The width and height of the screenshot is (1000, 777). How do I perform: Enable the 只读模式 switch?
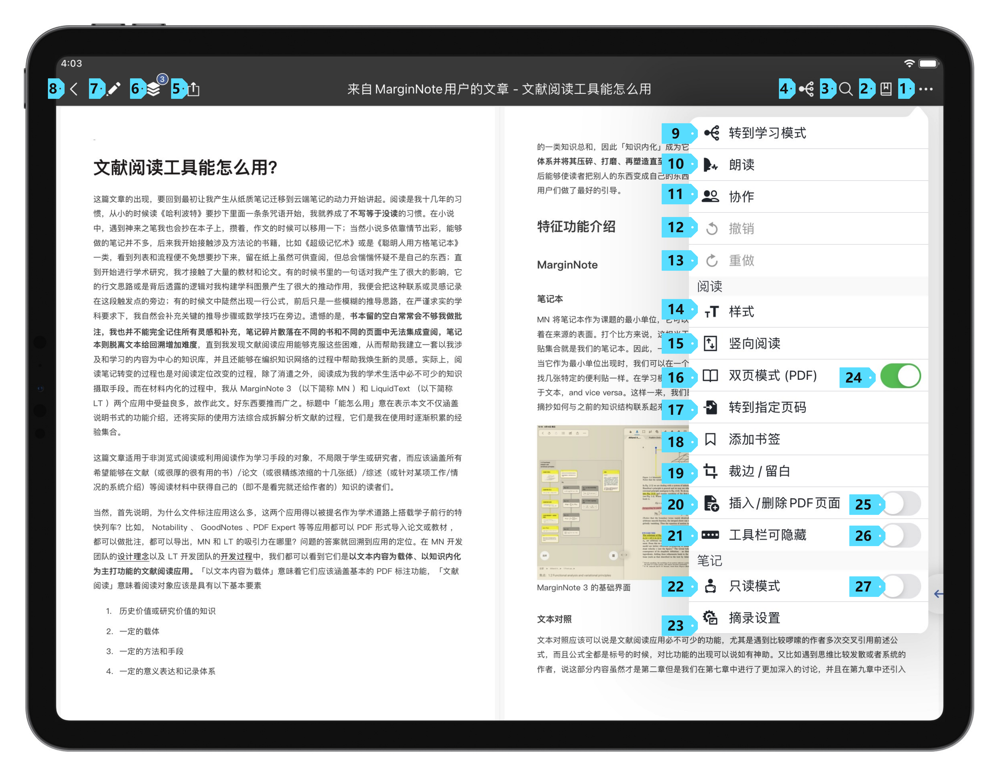900,586
